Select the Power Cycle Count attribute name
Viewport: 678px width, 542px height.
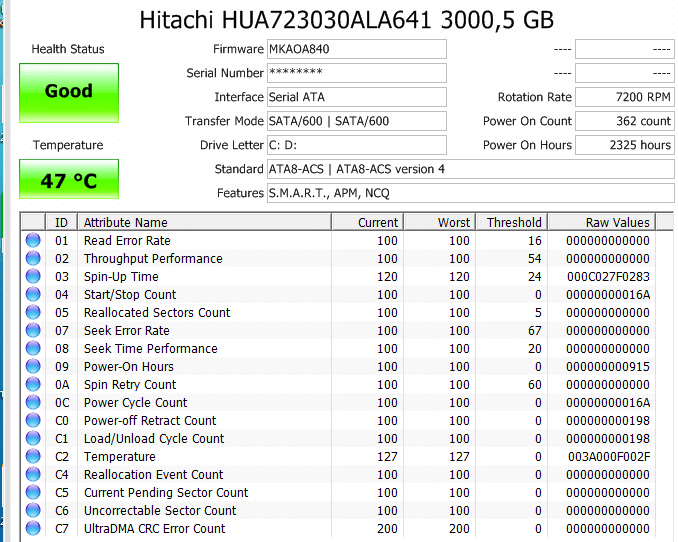click(x=135, y=403)
